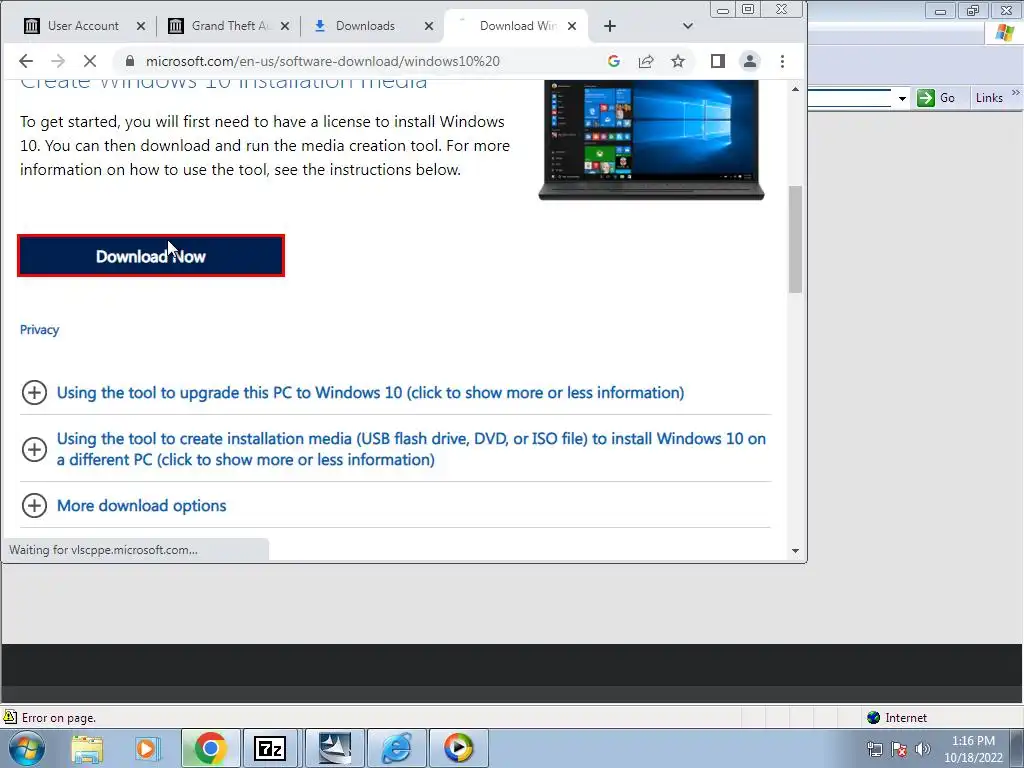This screenshot has width=1024, height=768.
Task: Open Internet Explorer from the taskbar
Action: coord(396,748)
